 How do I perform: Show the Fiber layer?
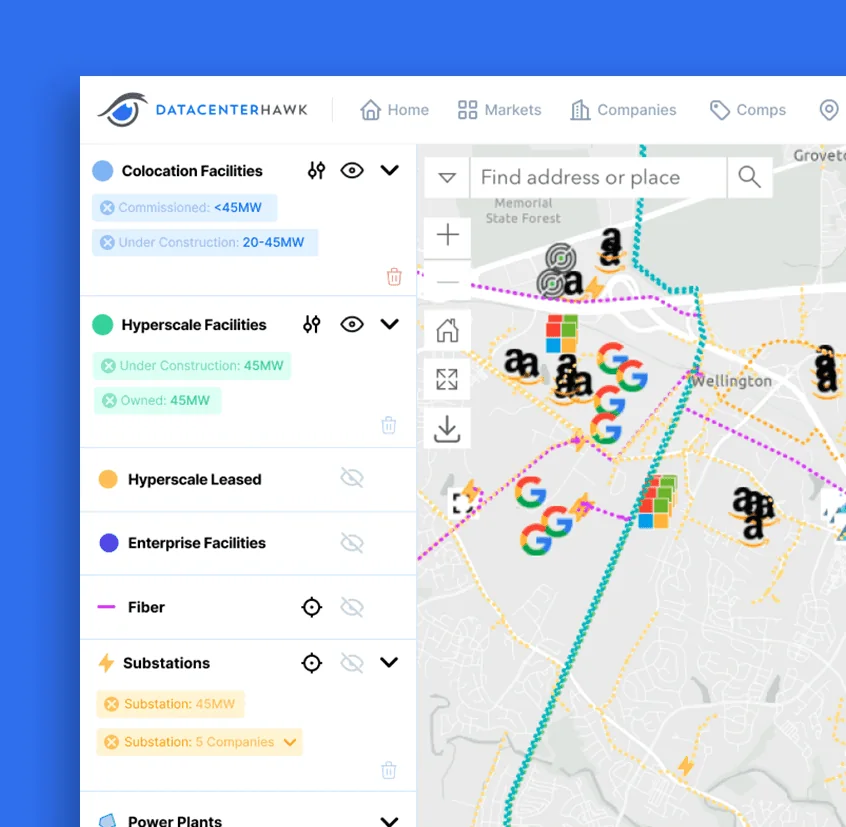coord(352,607)
